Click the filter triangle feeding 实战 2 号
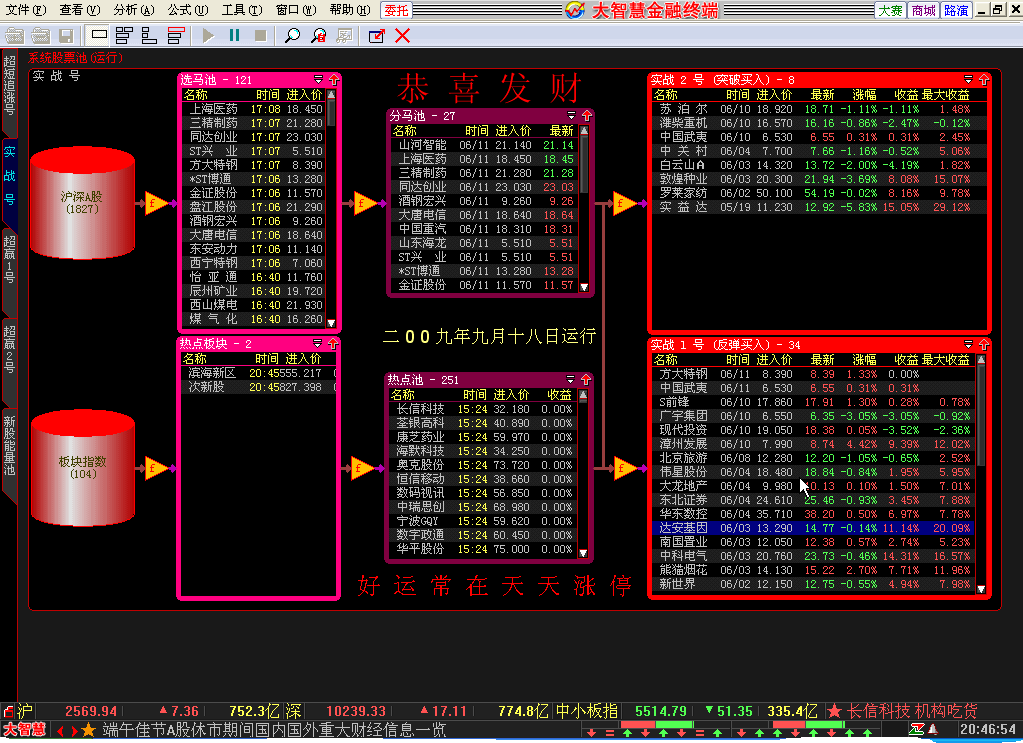The width and height of the screenshot is (1023, 743). click(626, 204)
